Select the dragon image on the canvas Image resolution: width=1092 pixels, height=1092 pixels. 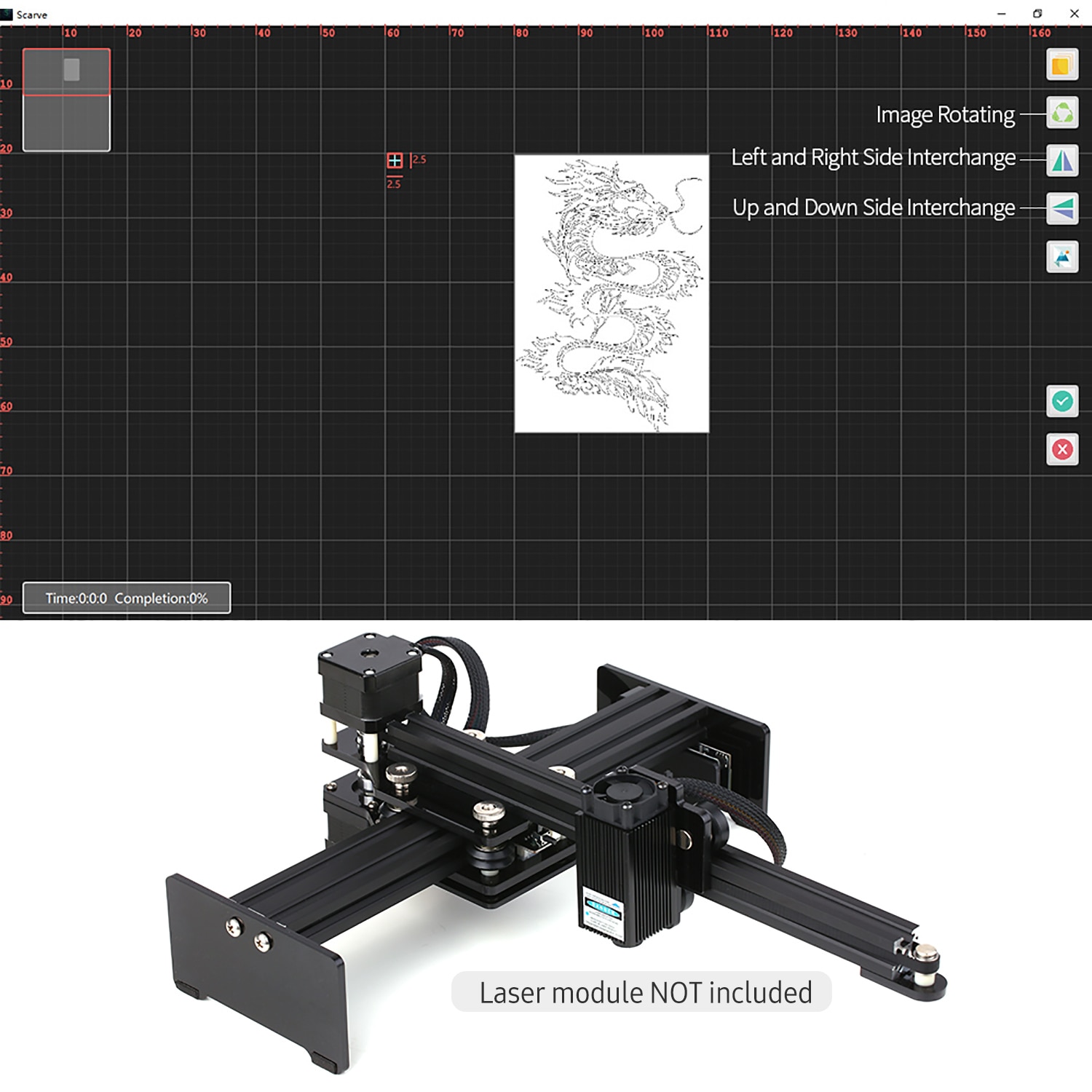coord(612,293)
